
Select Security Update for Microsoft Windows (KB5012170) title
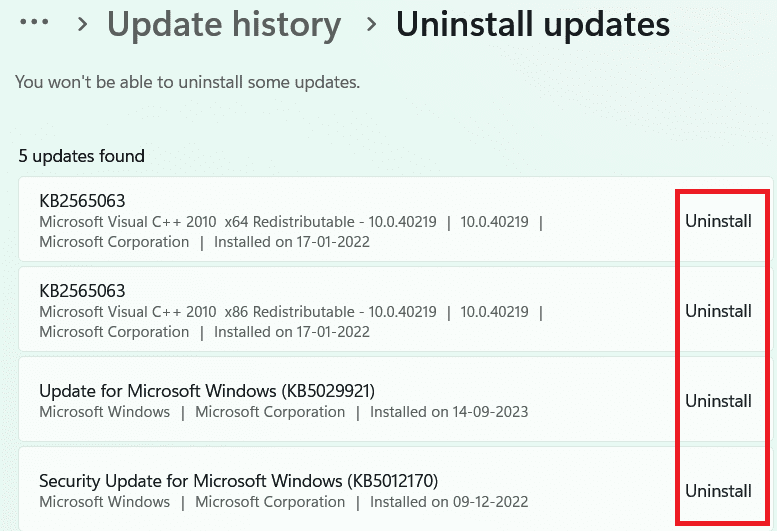tap(238, 480)
